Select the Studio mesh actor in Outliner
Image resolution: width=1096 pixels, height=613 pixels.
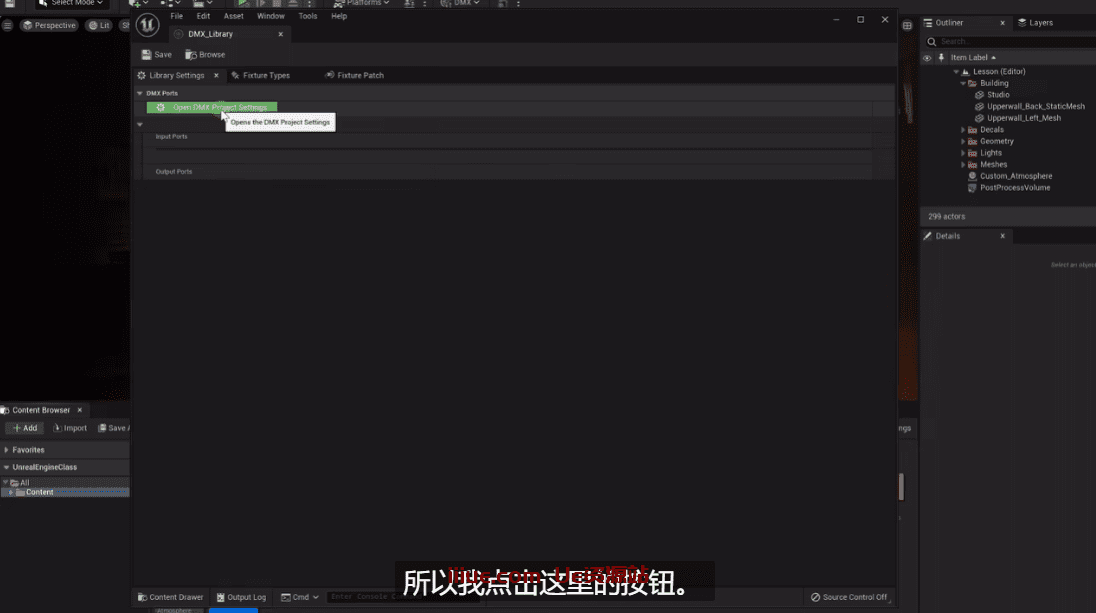click(x=997, y=95)
